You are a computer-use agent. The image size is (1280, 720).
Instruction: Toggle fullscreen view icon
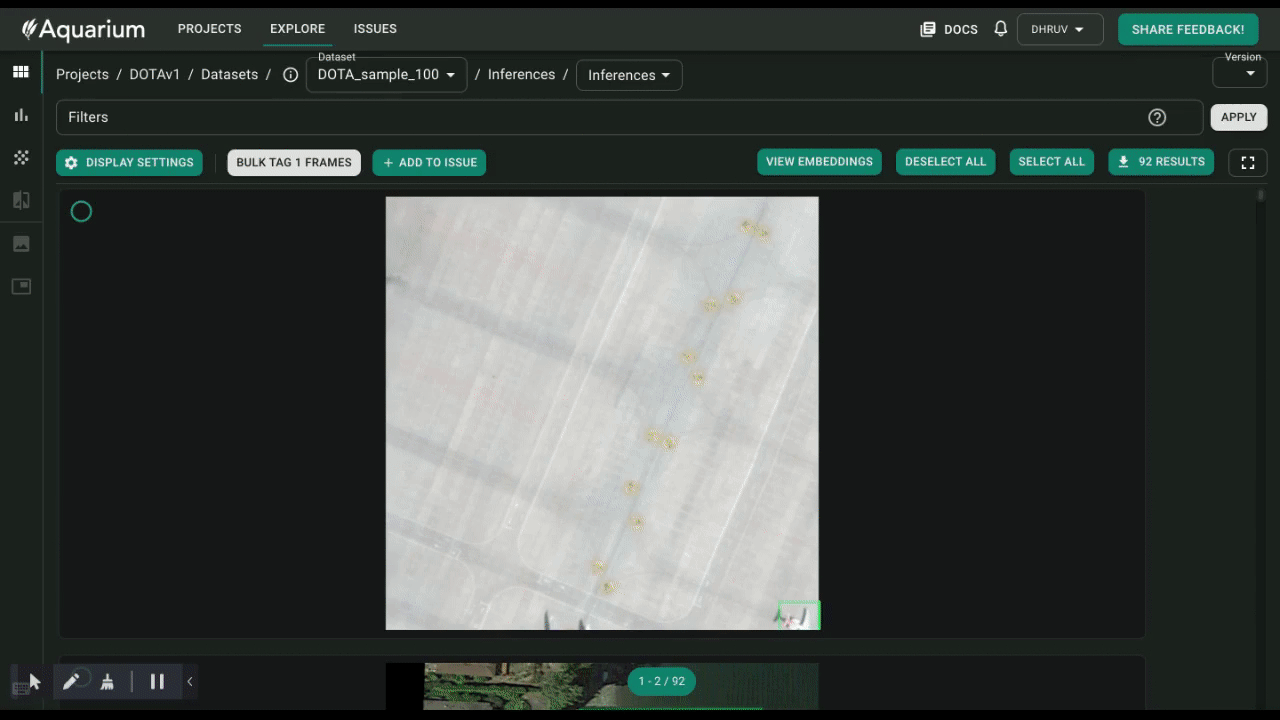(1248, 162)
